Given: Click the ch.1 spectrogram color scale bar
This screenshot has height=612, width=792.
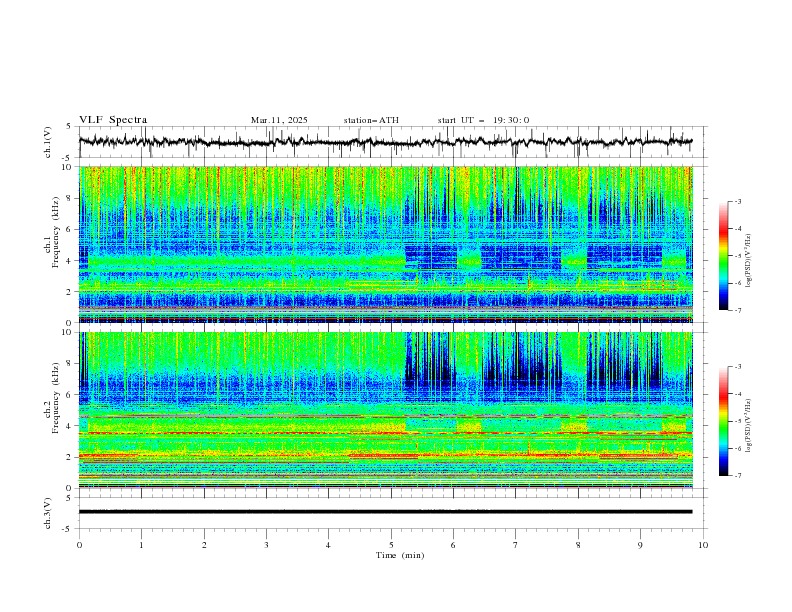Looking at the screenshot, I should click(x=724, y=256).
